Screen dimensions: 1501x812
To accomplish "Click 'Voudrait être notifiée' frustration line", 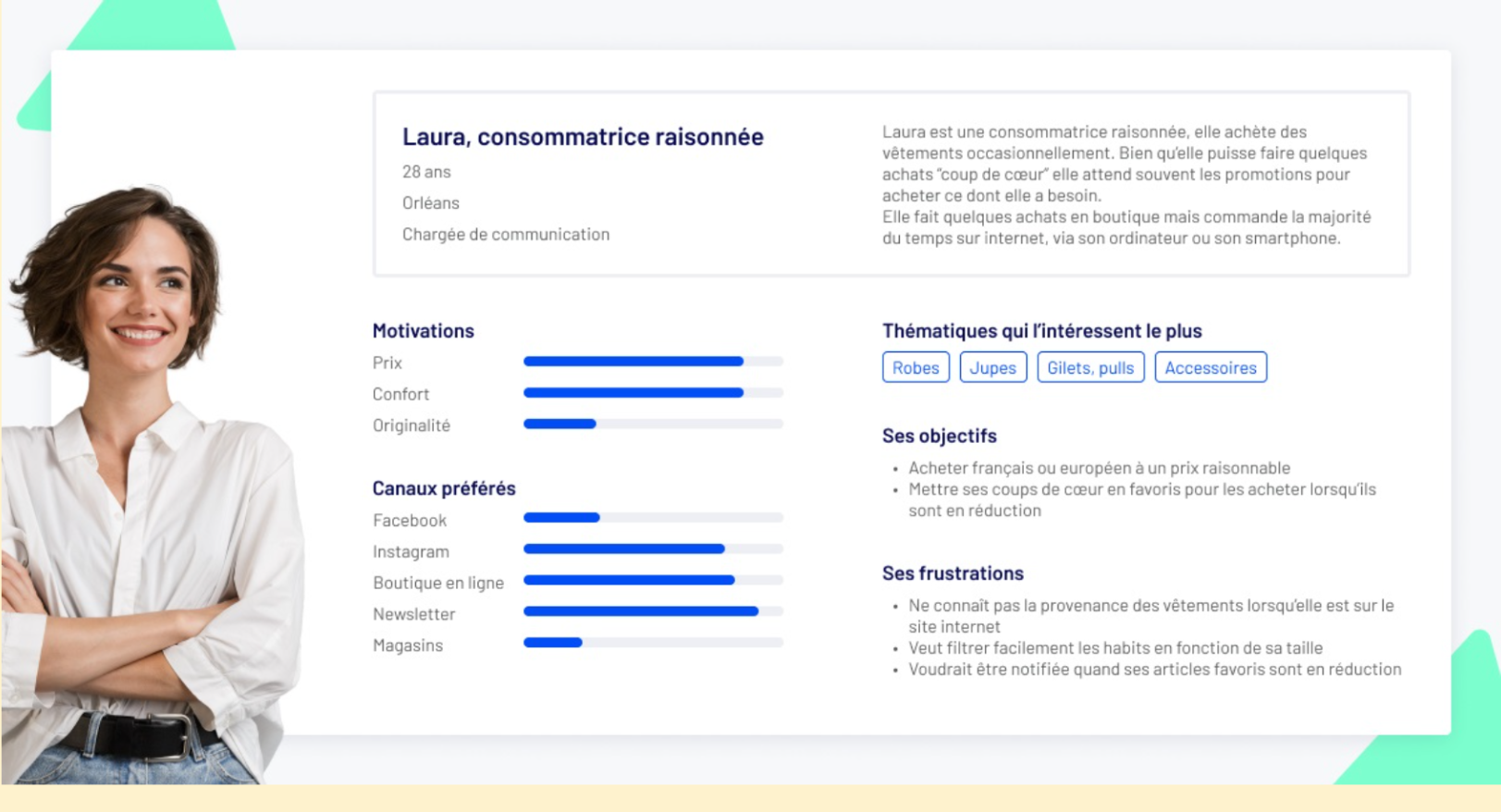I will (1155, 670).
